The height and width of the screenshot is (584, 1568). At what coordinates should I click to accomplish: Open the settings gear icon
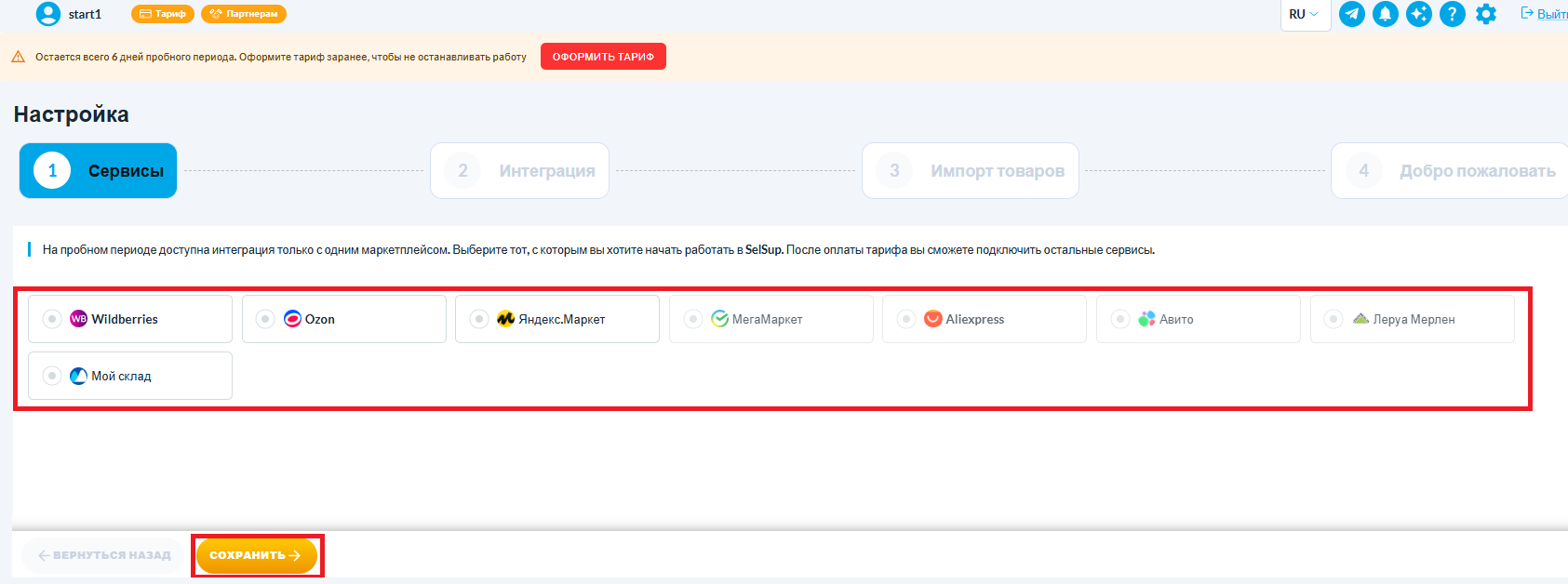[x=1486, y=14]
